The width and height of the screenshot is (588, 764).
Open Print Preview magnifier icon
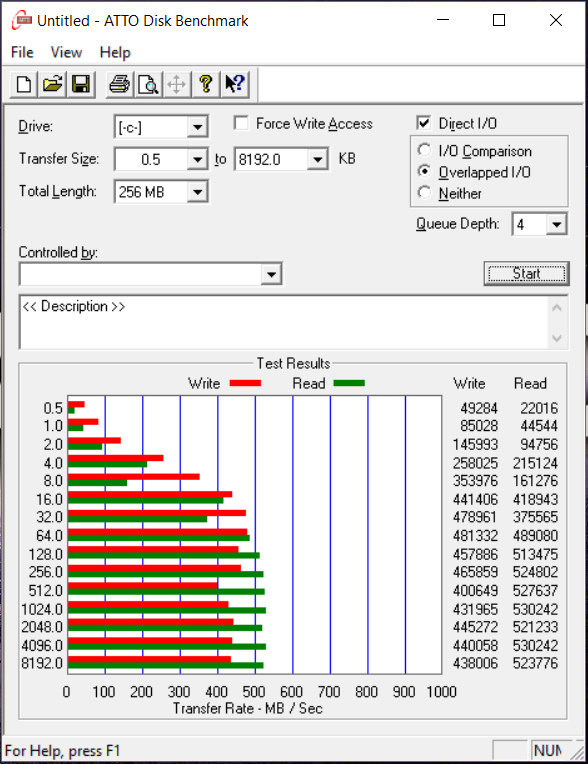point(148,84)
